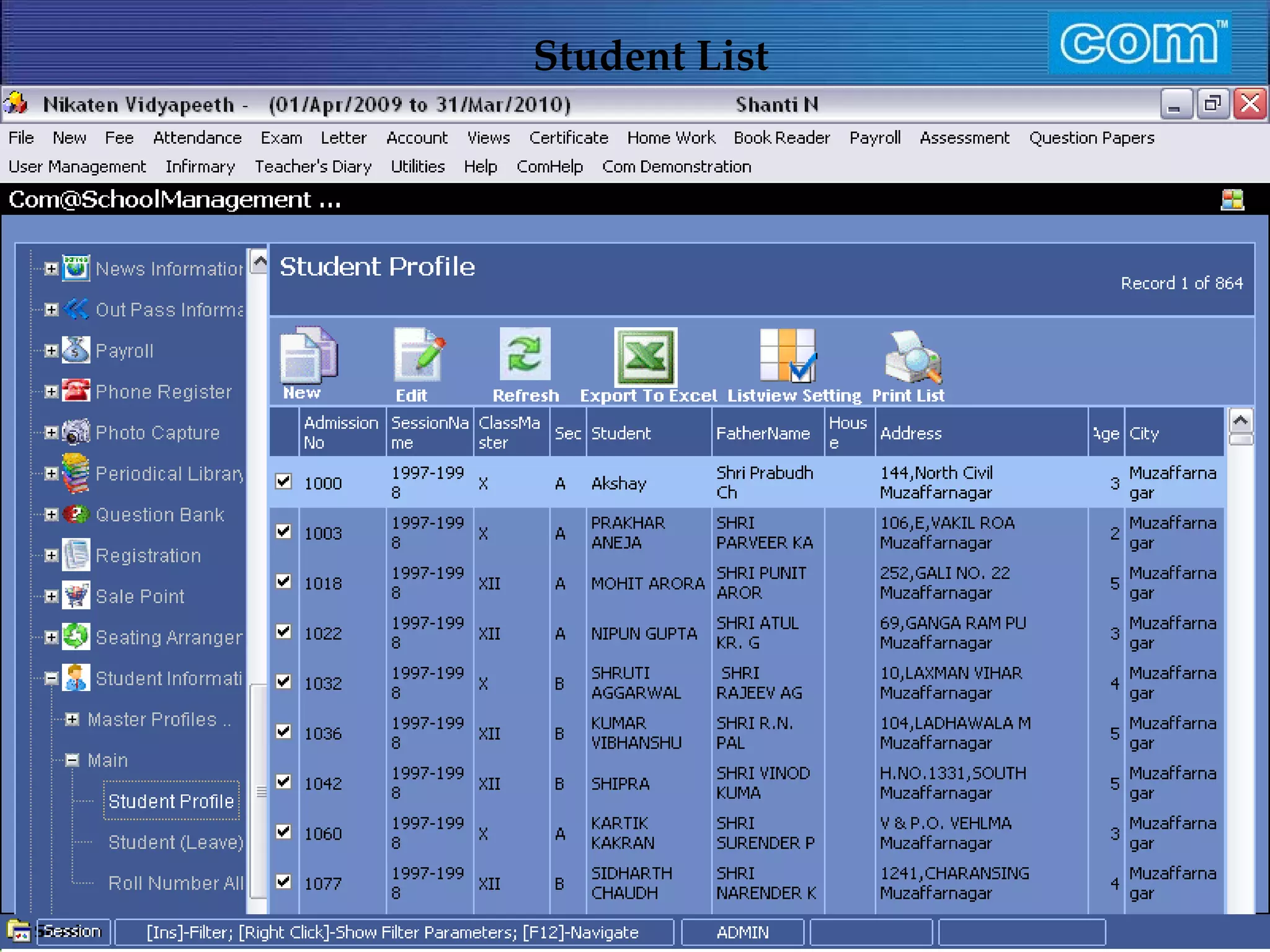Screen dimensions: 1270x952
Task: Click the sidebar tree scrollbar thumb
Action: coord(259,791)
